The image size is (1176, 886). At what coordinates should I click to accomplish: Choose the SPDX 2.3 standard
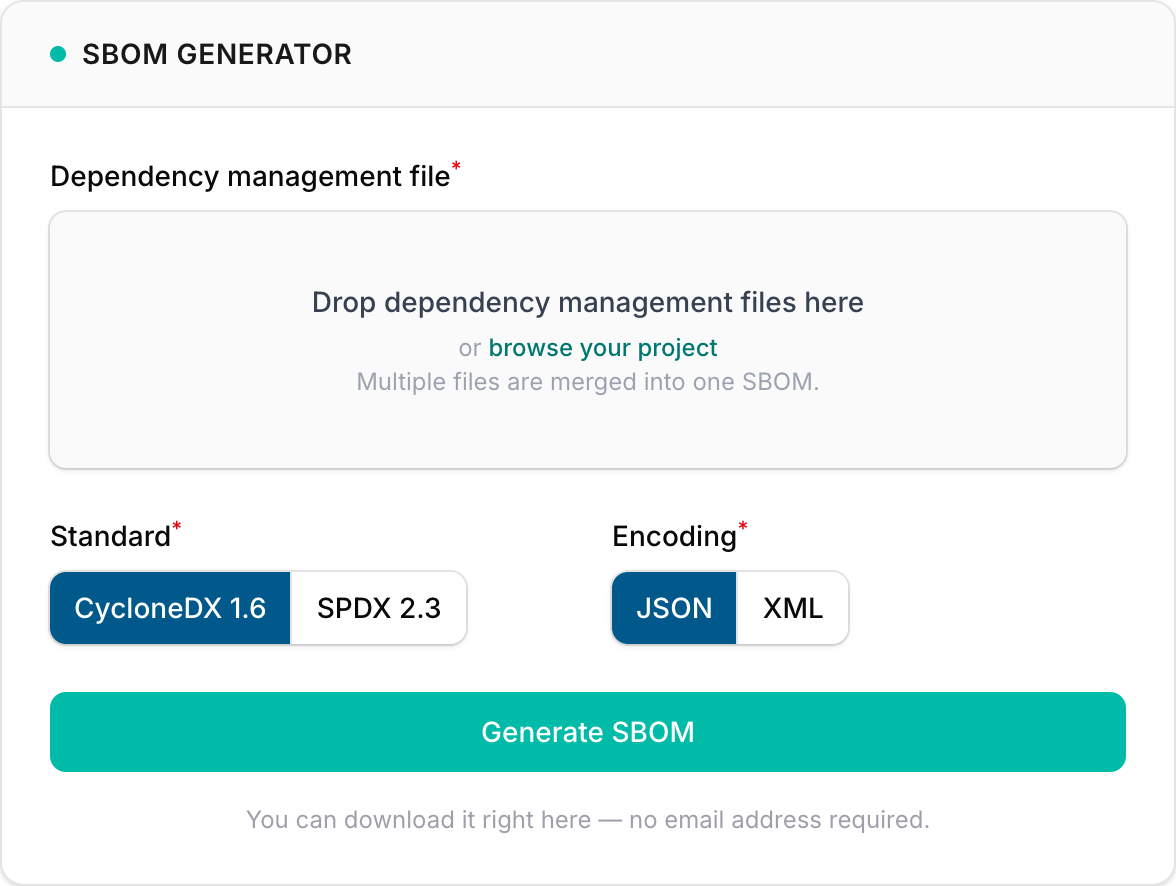coord(379,608)
